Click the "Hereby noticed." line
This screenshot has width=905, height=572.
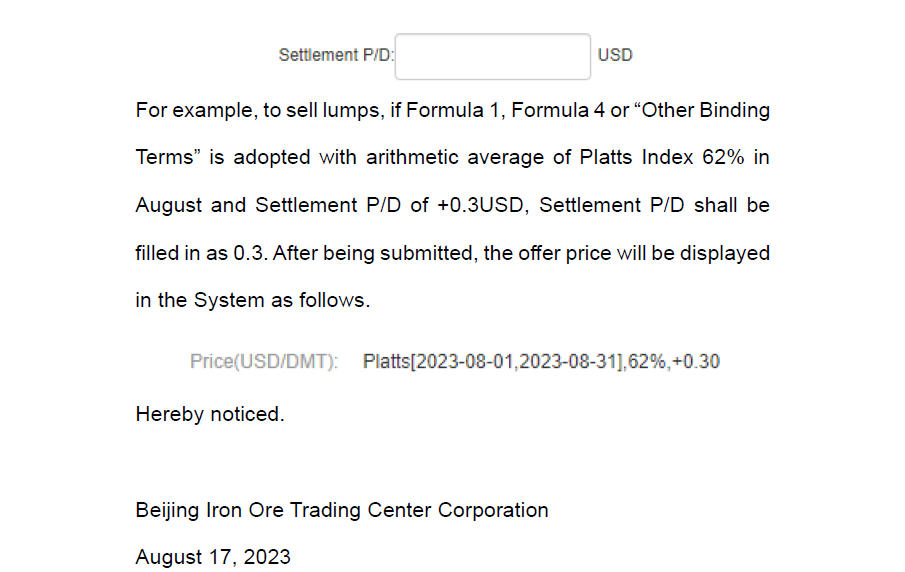point(210,414)
